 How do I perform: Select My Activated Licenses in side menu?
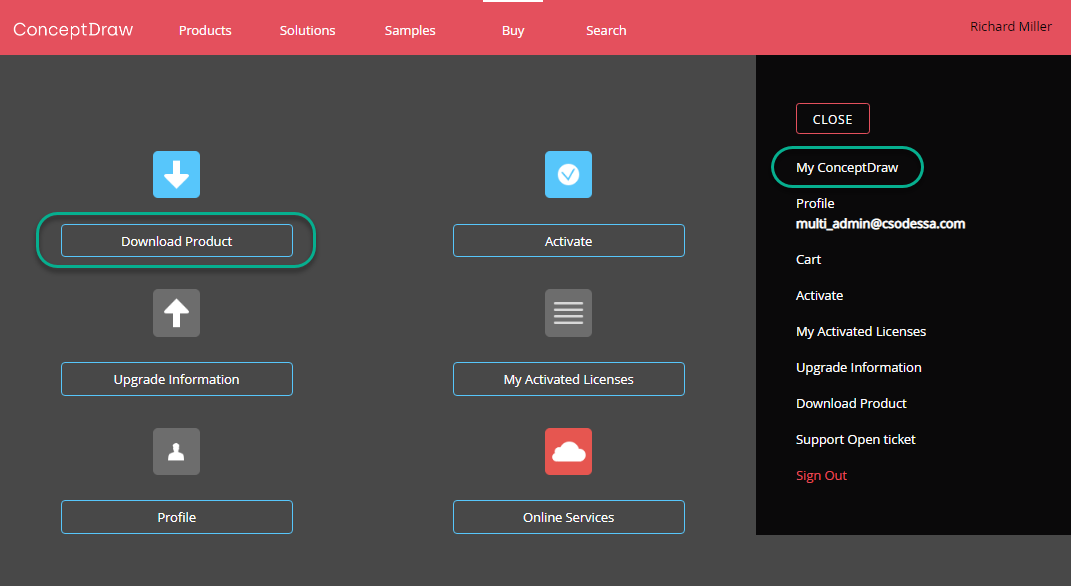pyautogui.click(x=861, y=332)
